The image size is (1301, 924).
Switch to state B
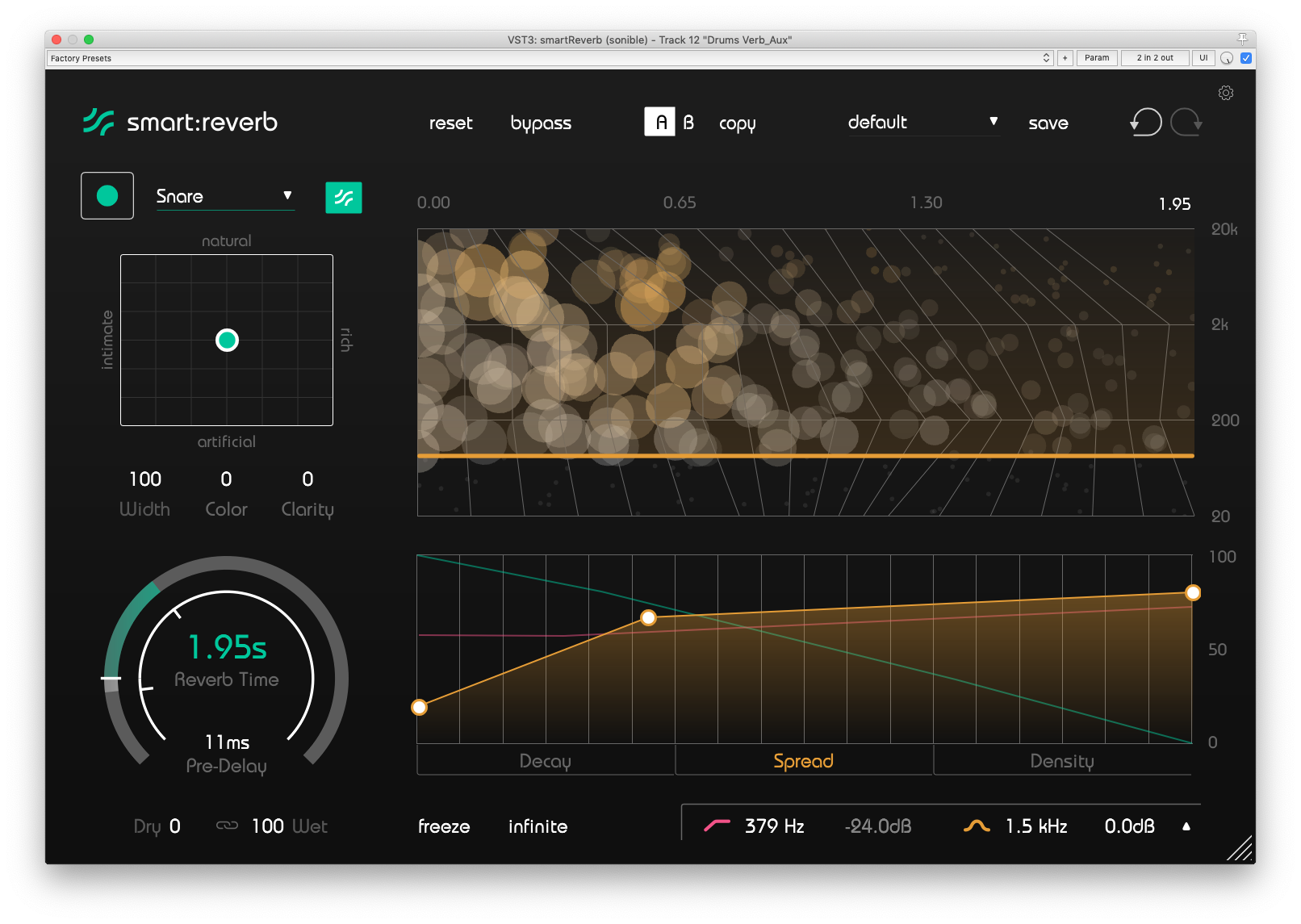tap(688, 123)
